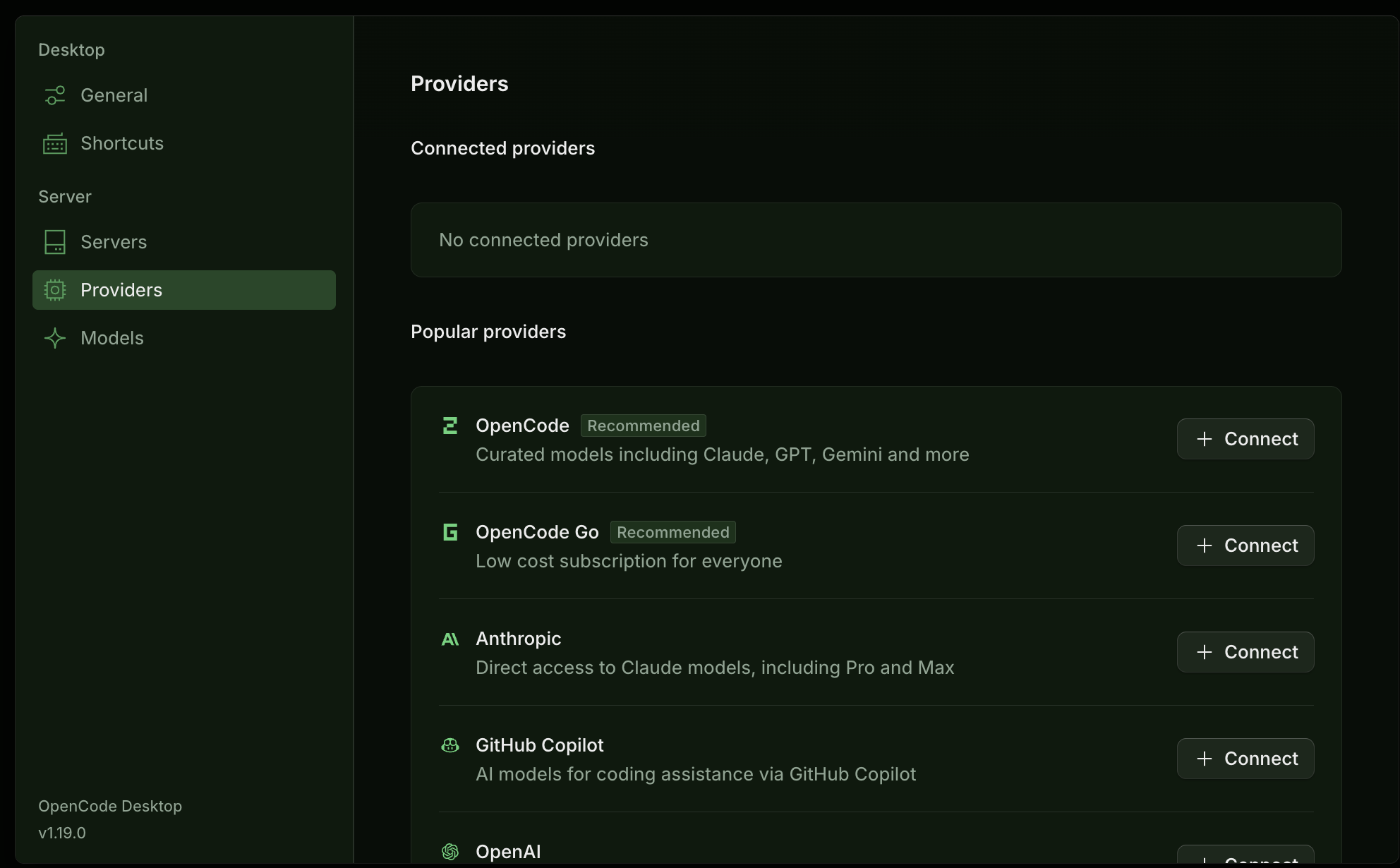
Task: Click the Shortcuts keyboard icon
Action: [x=55, y=143]
